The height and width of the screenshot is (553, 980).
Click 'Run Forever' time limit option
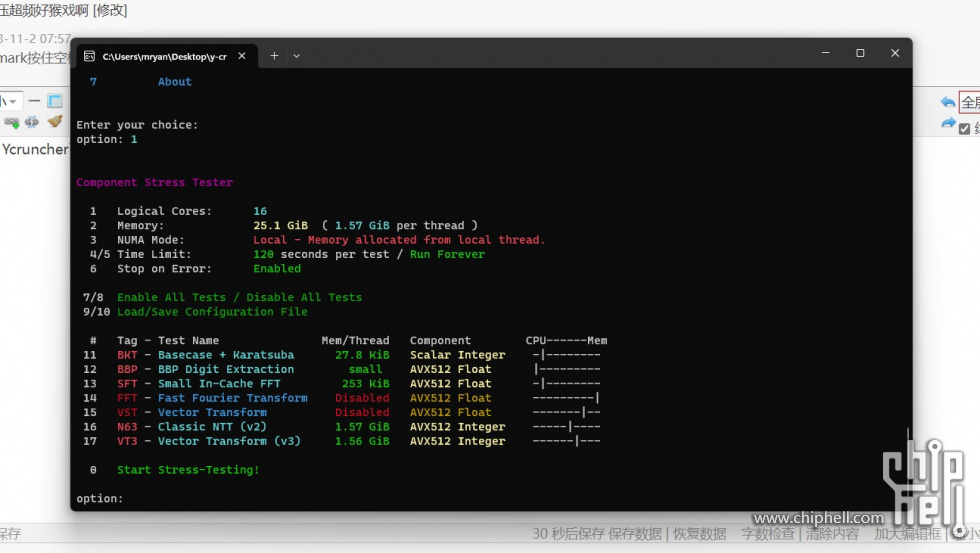[447, 254]
